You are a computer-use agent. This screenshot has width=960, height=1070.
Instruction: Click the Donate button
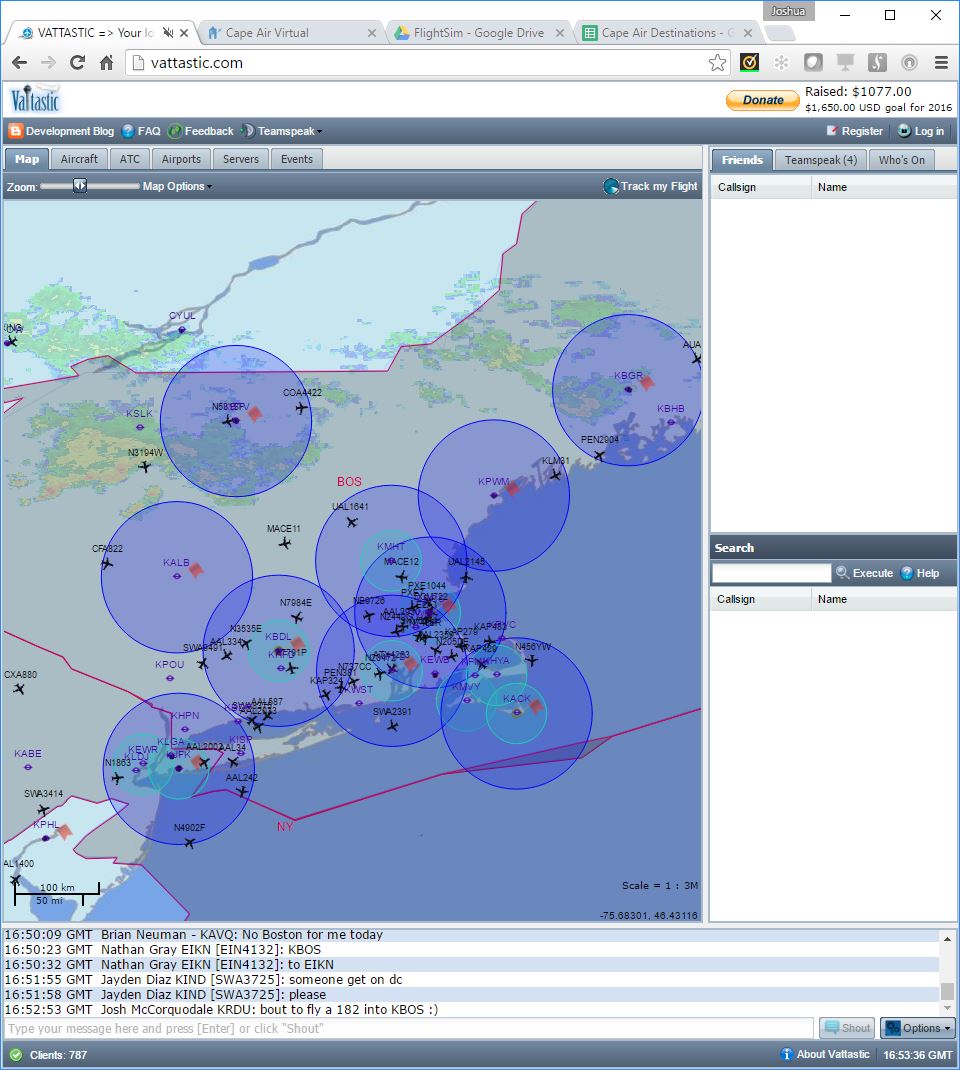(763, 100)
